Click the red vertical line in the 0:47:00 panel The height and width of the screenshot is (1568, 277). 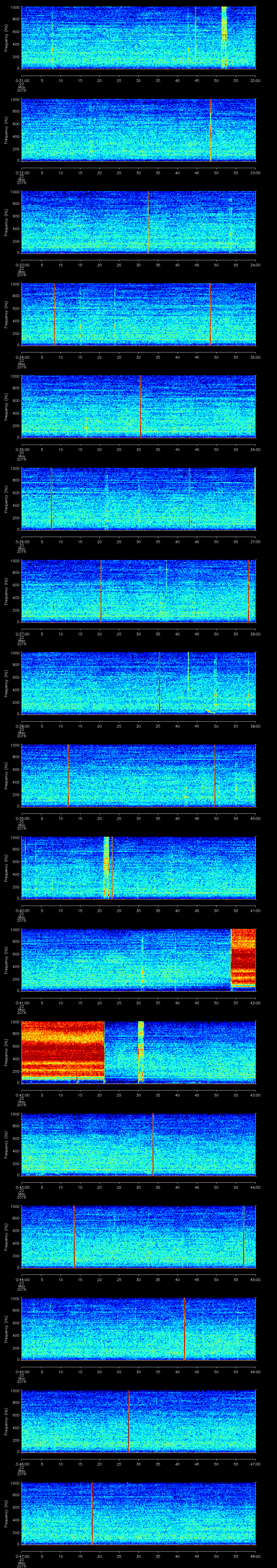[92, 1513]
